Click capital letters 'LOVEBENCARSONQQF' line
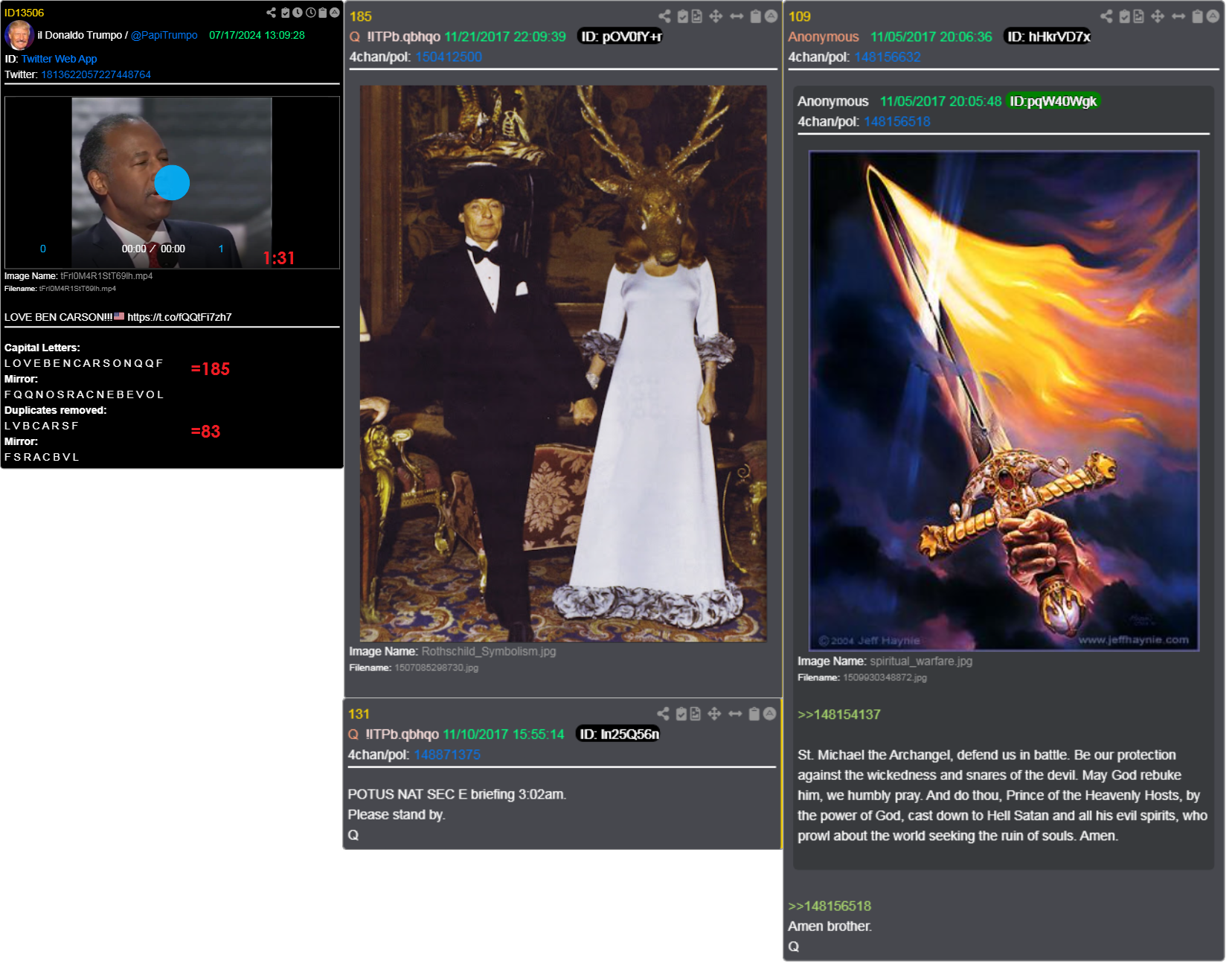 [84, 363]
